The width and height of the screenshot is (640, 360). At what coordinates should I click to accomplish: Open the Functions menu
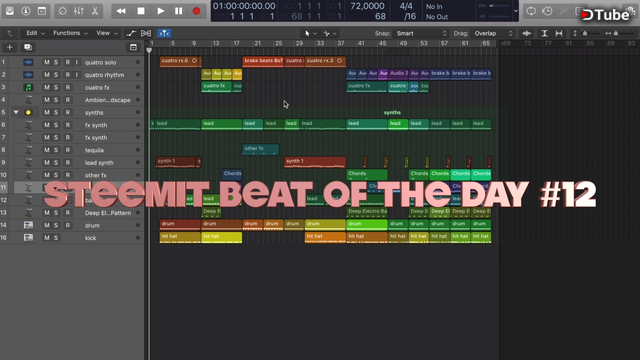[70, 33]
